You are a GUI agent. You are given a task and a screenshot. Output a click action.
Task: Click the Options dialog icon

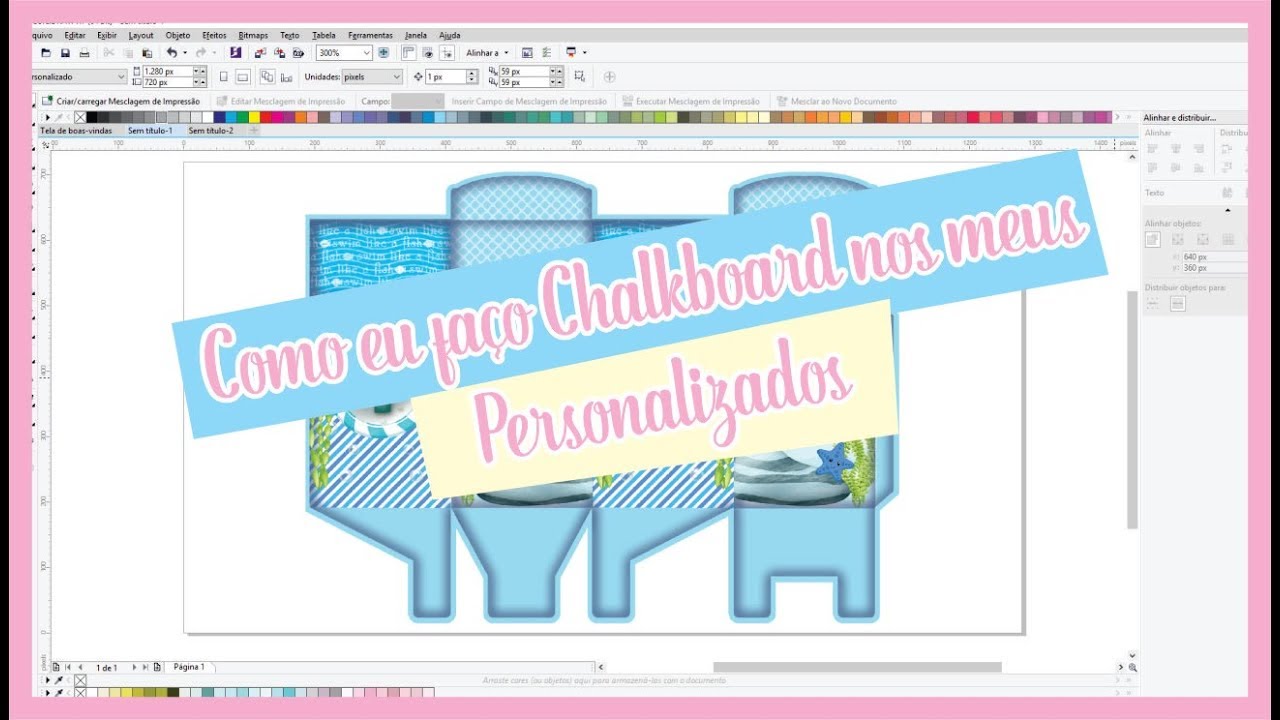[527, 53]
